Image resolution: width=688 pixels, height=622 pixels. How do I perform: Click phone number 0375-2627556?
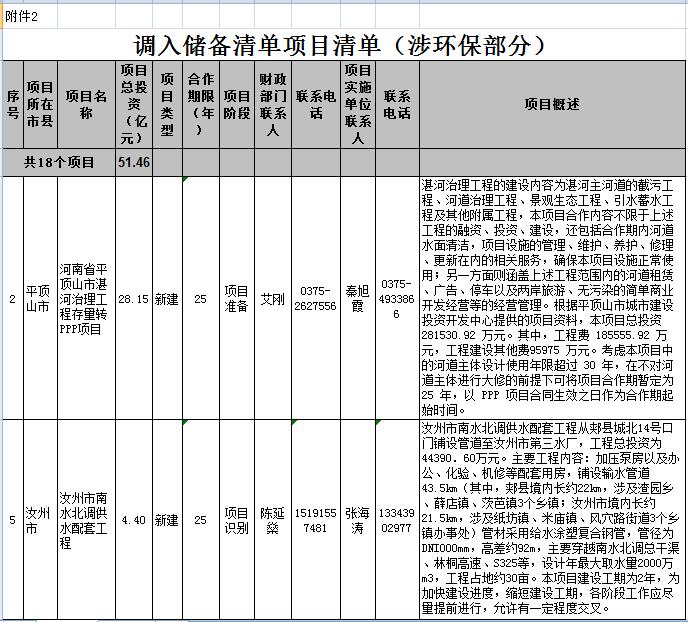point(317,299)
